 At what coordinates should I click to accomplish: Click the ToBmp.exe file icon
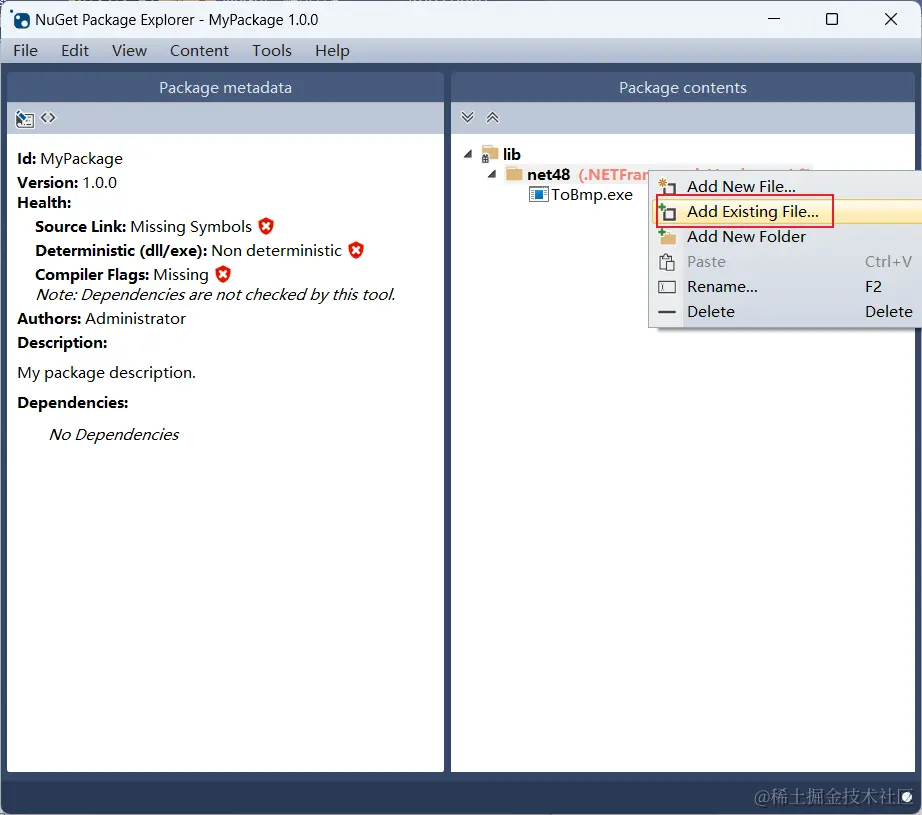538,195
